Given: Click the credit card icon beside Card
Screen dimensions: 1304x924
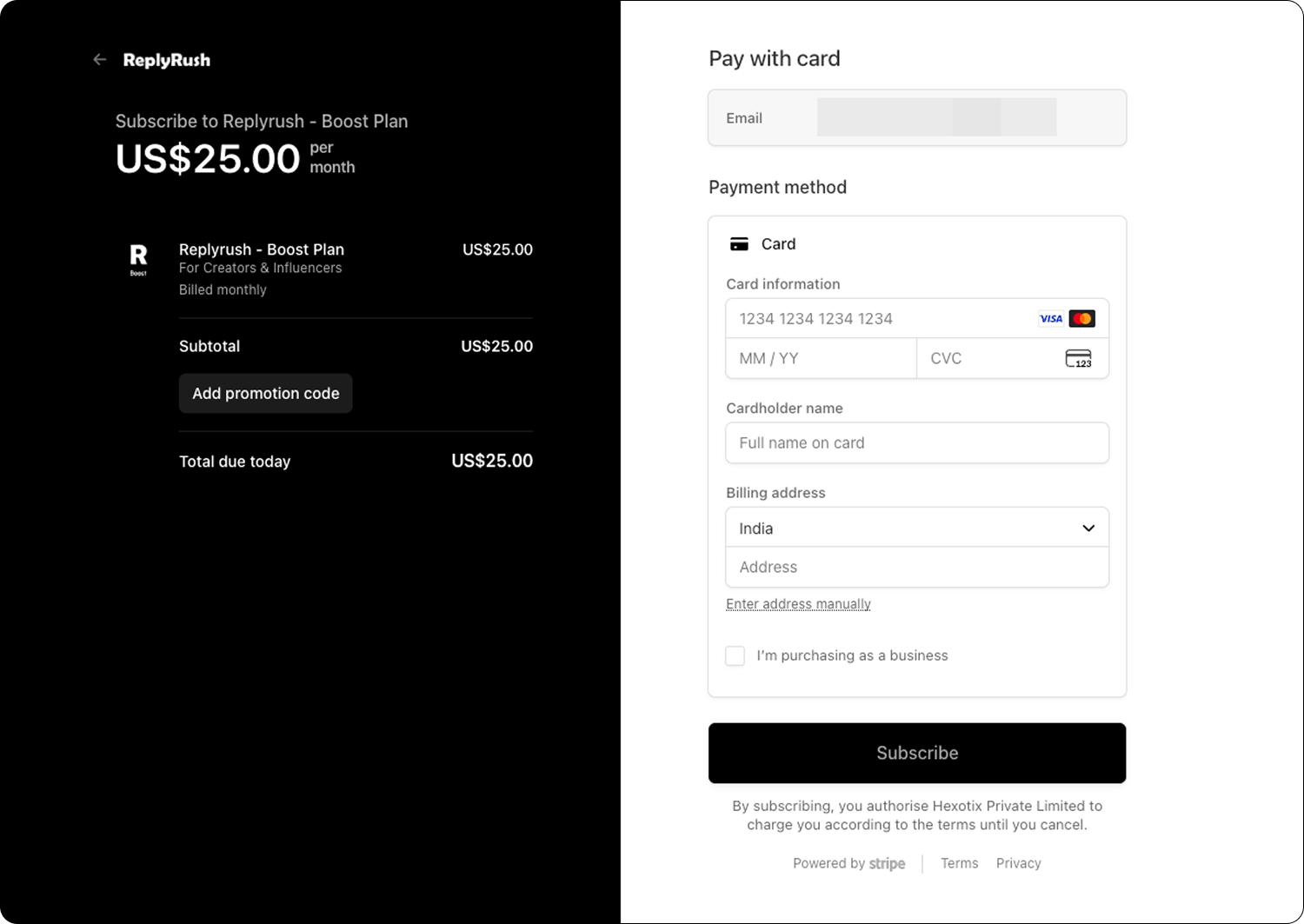Looking at the screenshot, I should tap(739, 244).
